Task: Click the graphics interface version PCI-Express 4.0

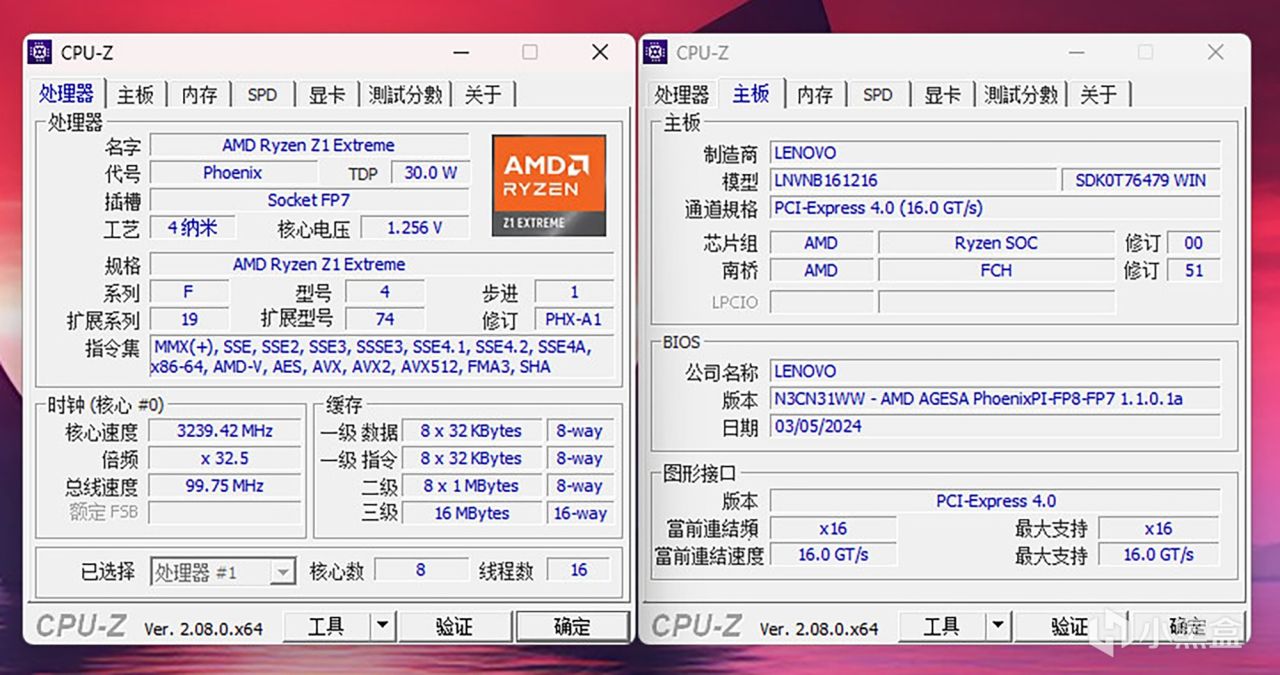Action: (x=995, y=501)
